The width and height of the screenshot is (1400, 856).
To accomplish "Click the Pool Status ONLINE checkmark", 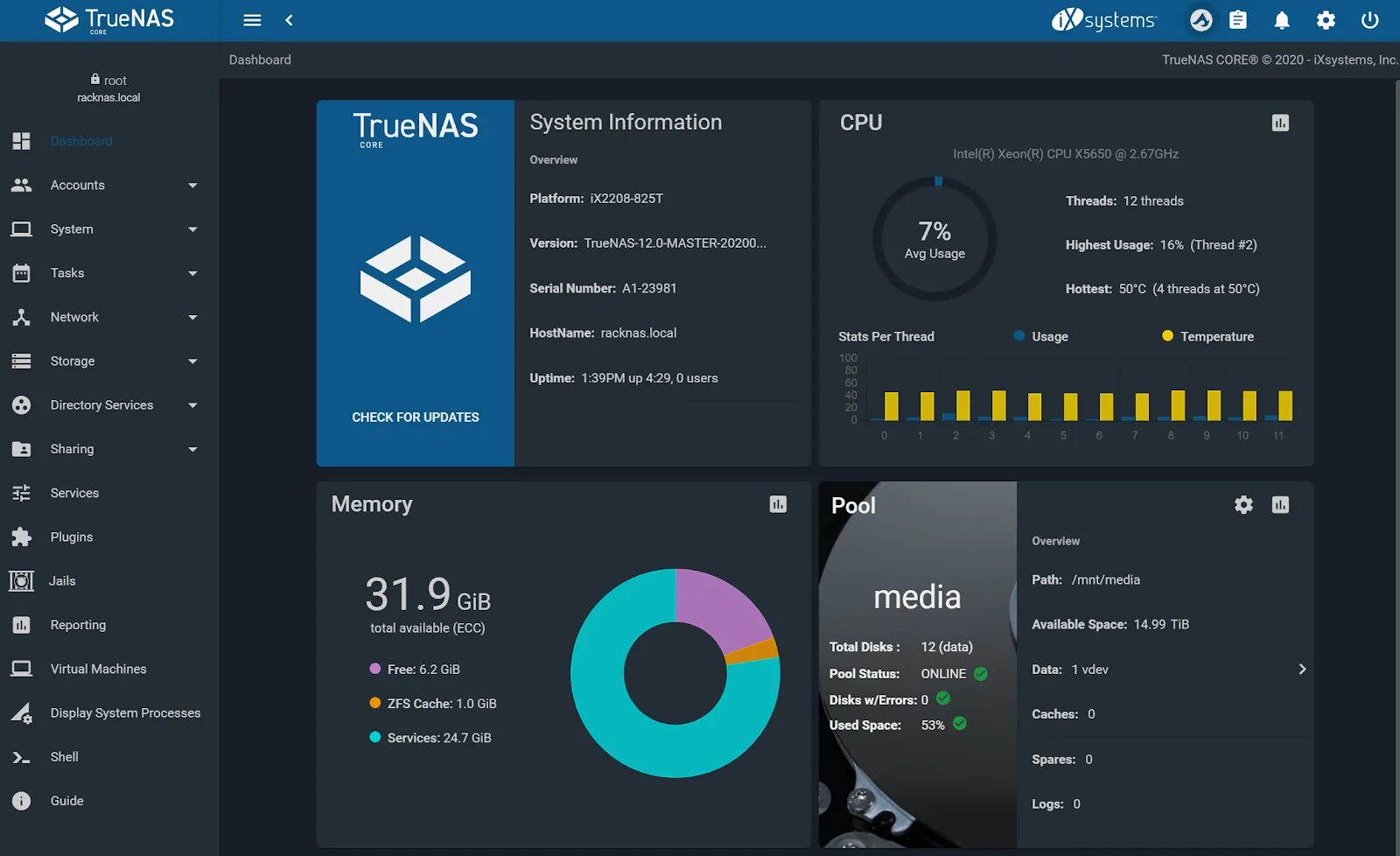I will [981, 674].
